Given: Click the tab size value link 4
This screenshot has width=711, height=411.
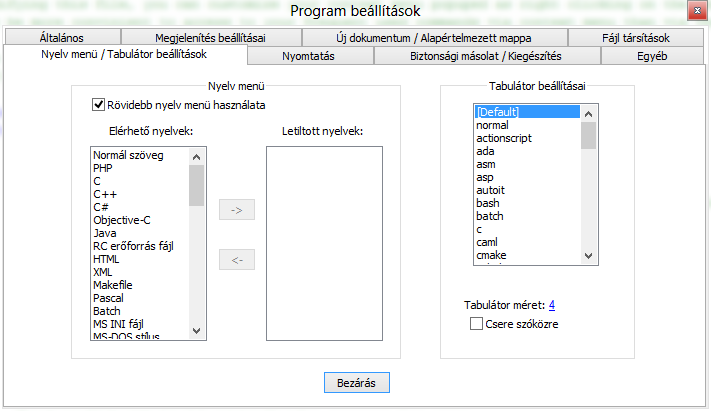Looking at the screenshot, I should coord(552,305).
